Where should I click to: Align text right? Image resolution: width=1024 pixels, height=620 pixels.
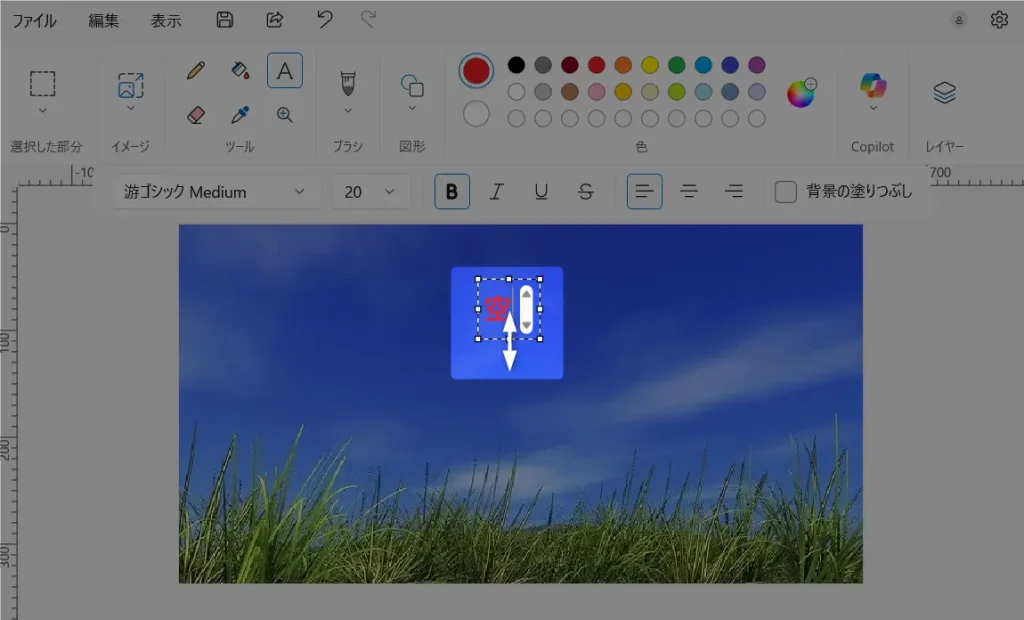pyautogui.click(x=734, y=191)
